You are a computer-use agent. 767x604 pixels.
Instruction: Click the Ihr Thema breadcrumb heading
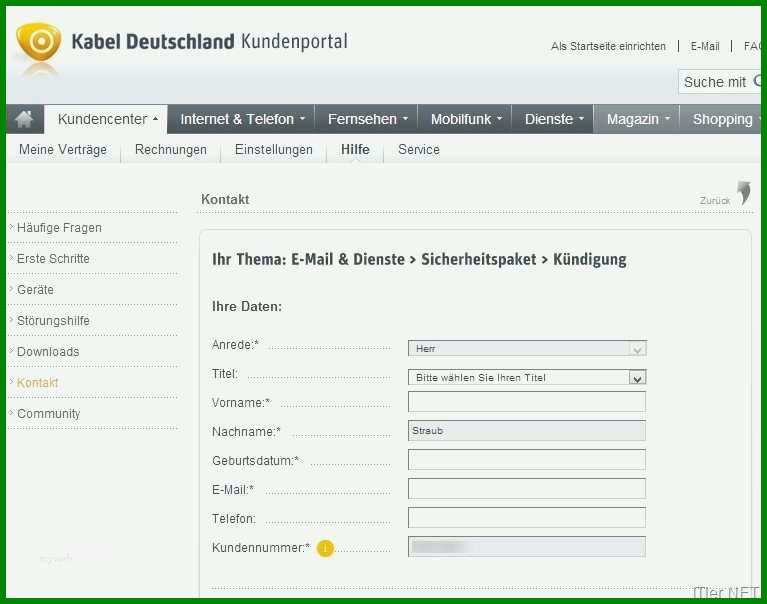(x=419, y=259)
